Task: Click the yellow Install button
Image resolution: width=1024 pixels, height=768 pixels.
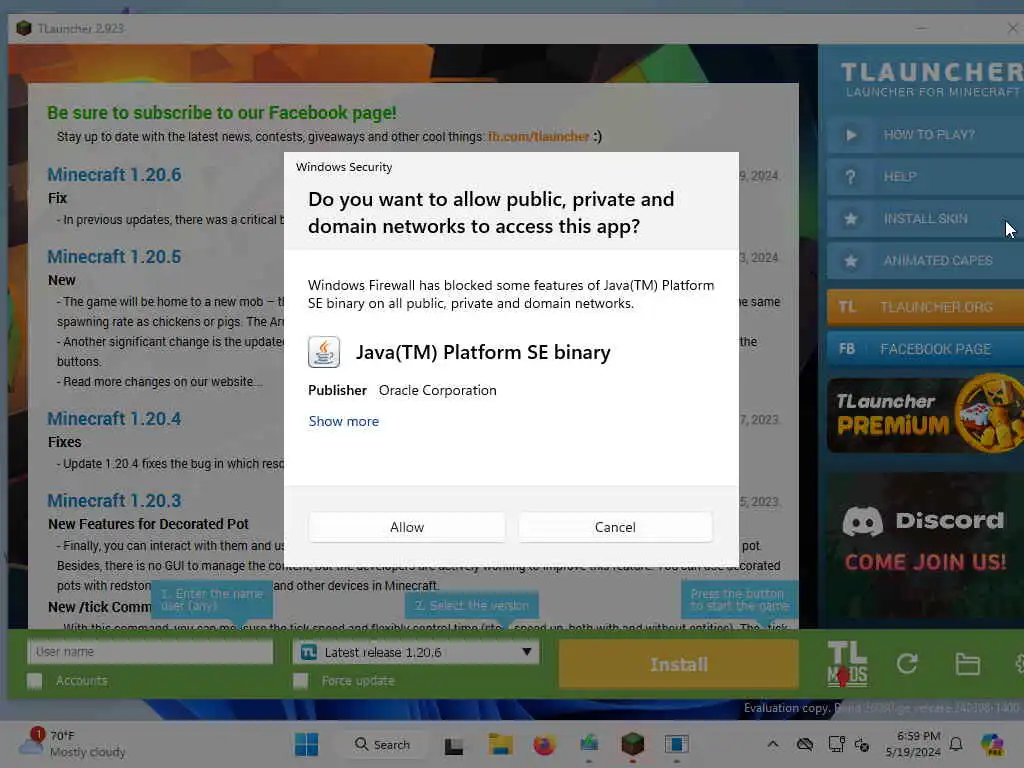Action: click(679, 664)
